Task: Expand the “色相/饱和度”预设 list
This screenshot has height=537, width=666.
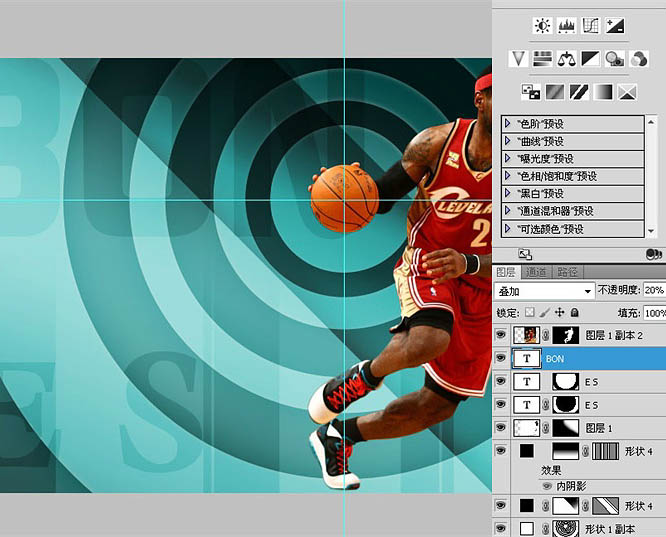Action: point(508,176)
